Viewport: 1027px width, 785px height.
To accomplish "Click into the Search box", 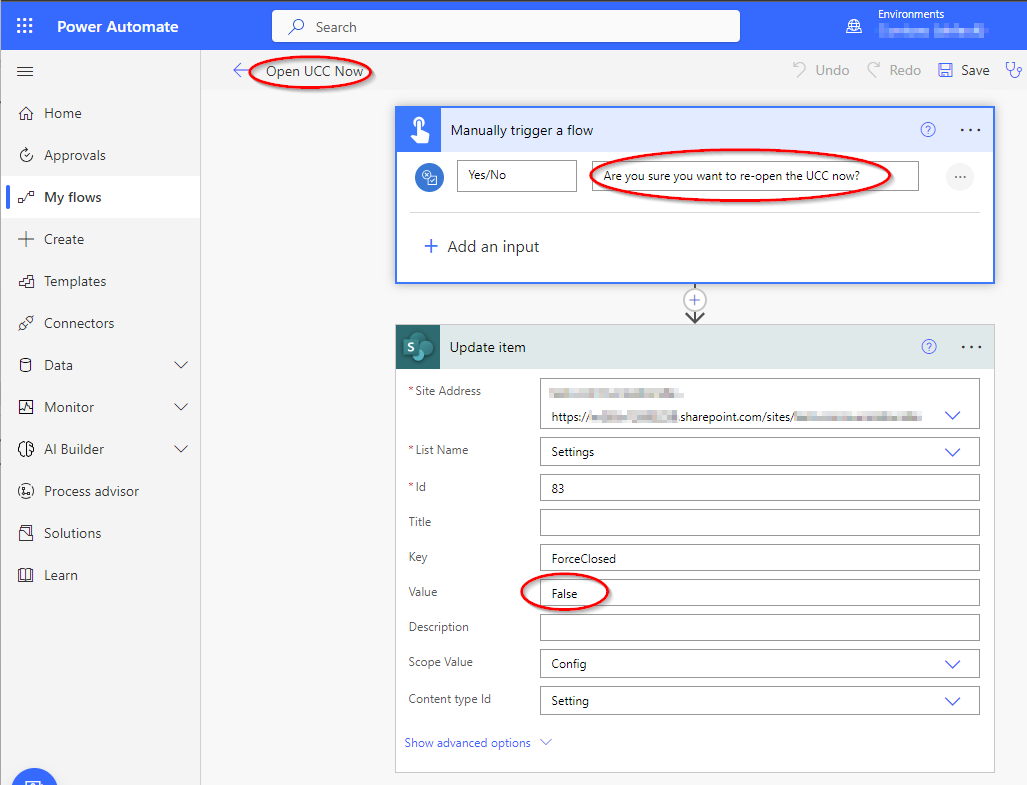I will [x=506, y=26].
